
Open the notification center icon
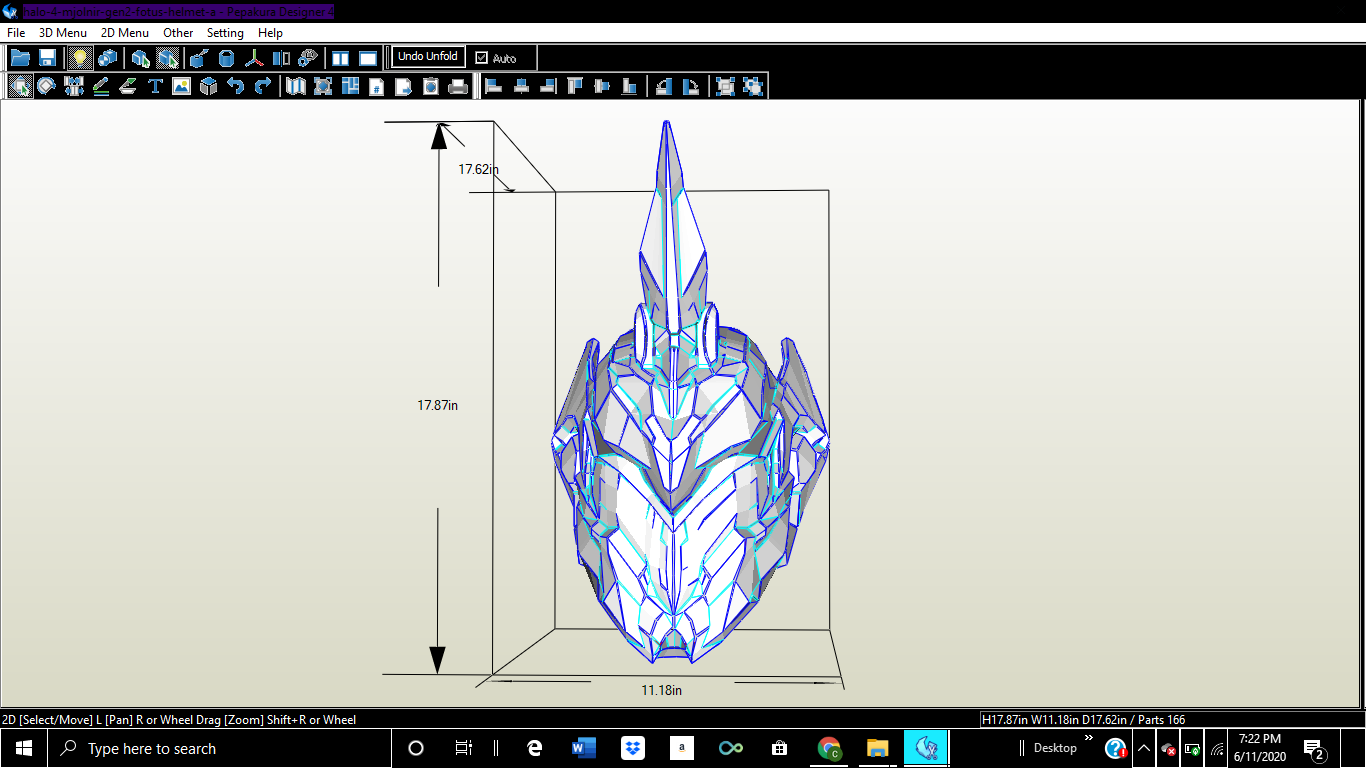[x=1316, y=748]
